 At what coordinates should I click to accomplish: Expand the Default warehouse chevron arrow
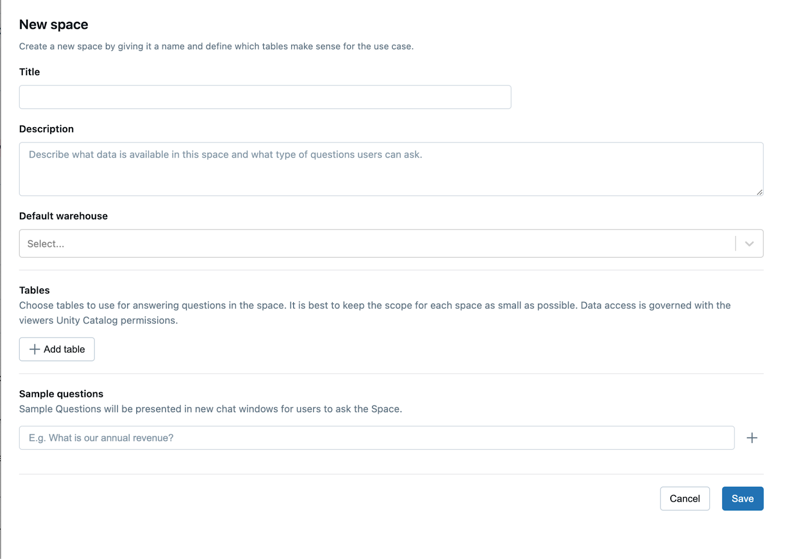coord(749,244)
